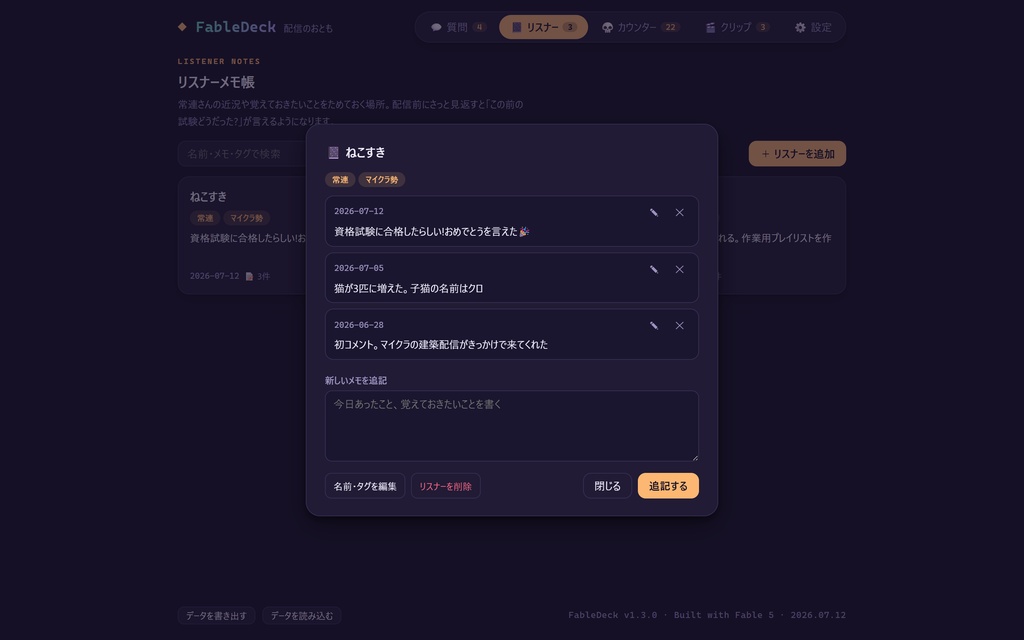Focus the new memo textarea

coord(512,426)
